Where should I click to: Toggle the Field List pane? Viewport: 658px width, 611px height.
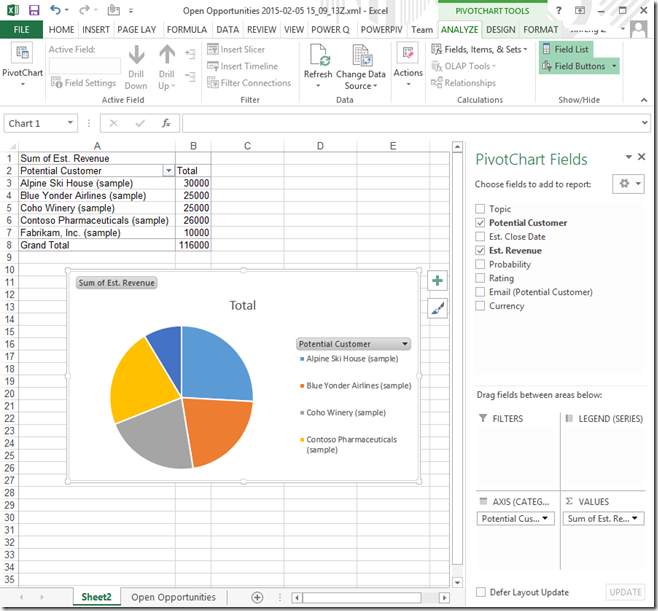click(566, 50)
